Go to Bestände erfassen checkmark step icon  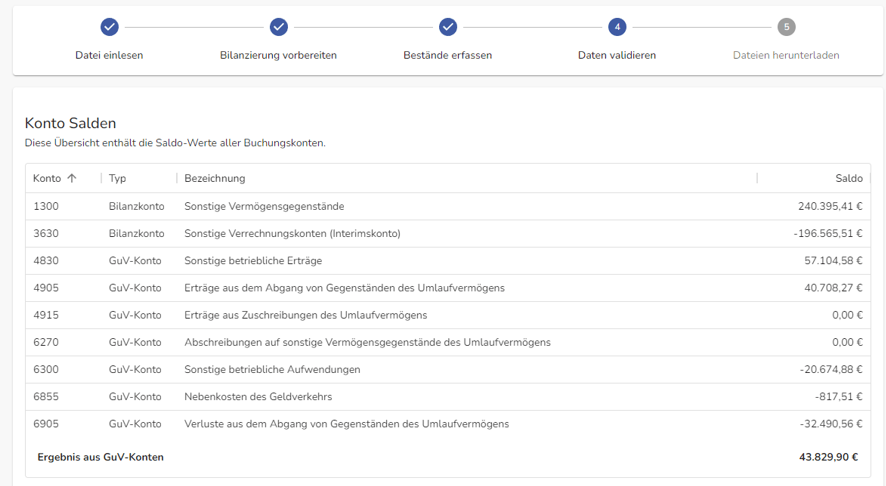pos(448,27)
